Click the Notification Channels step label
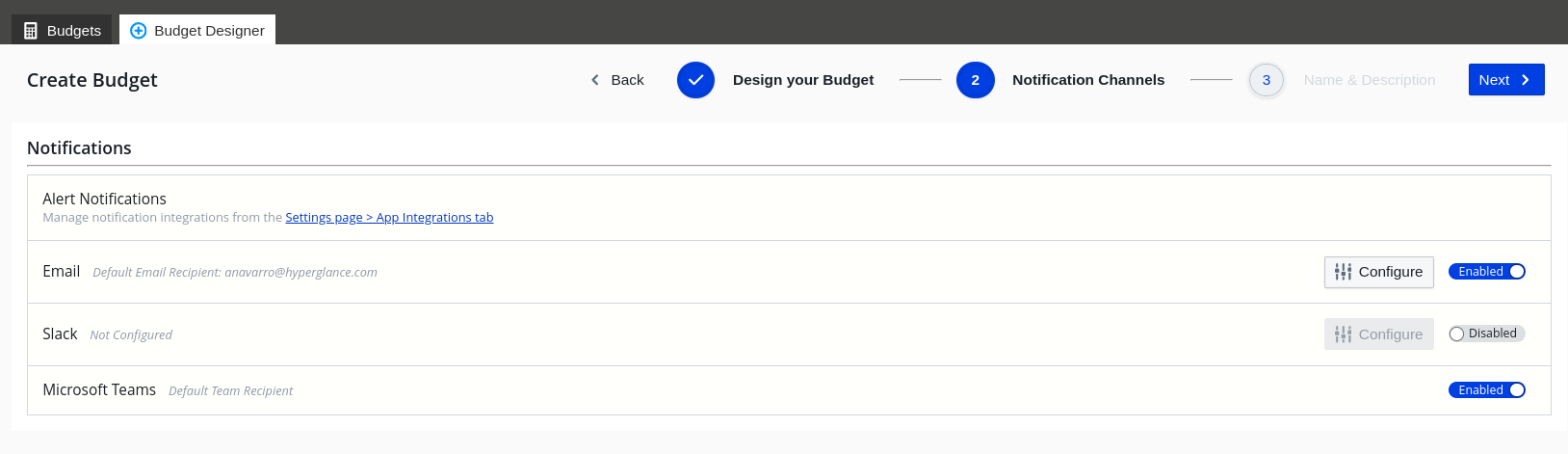 point(1088,80)
